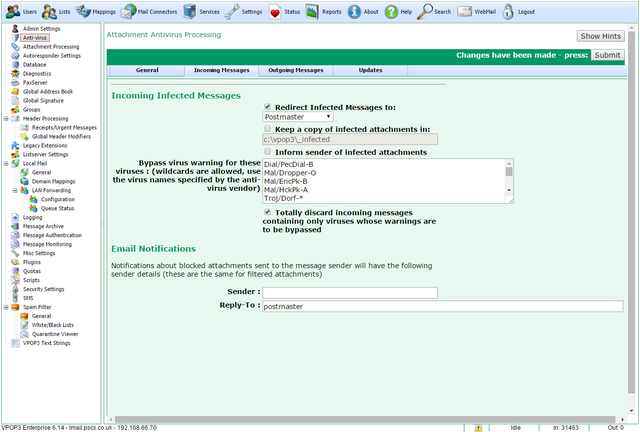This screenshot has height=432, width=640.
Task: Click the Logout padlock icon
Action: [x=508, y=11]
